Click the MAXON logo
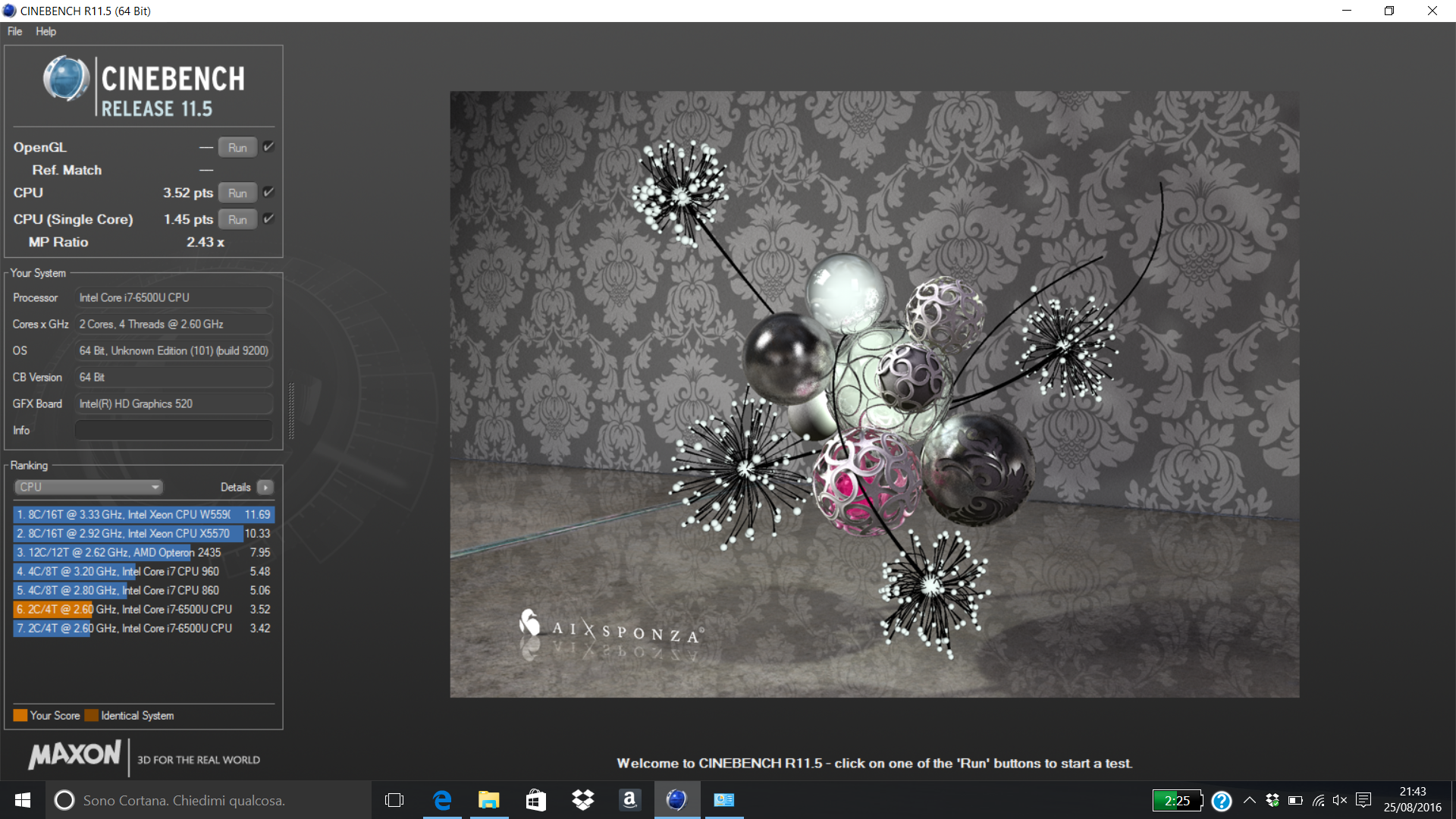Screen dimensions: 1456x819 coord(74,755)
